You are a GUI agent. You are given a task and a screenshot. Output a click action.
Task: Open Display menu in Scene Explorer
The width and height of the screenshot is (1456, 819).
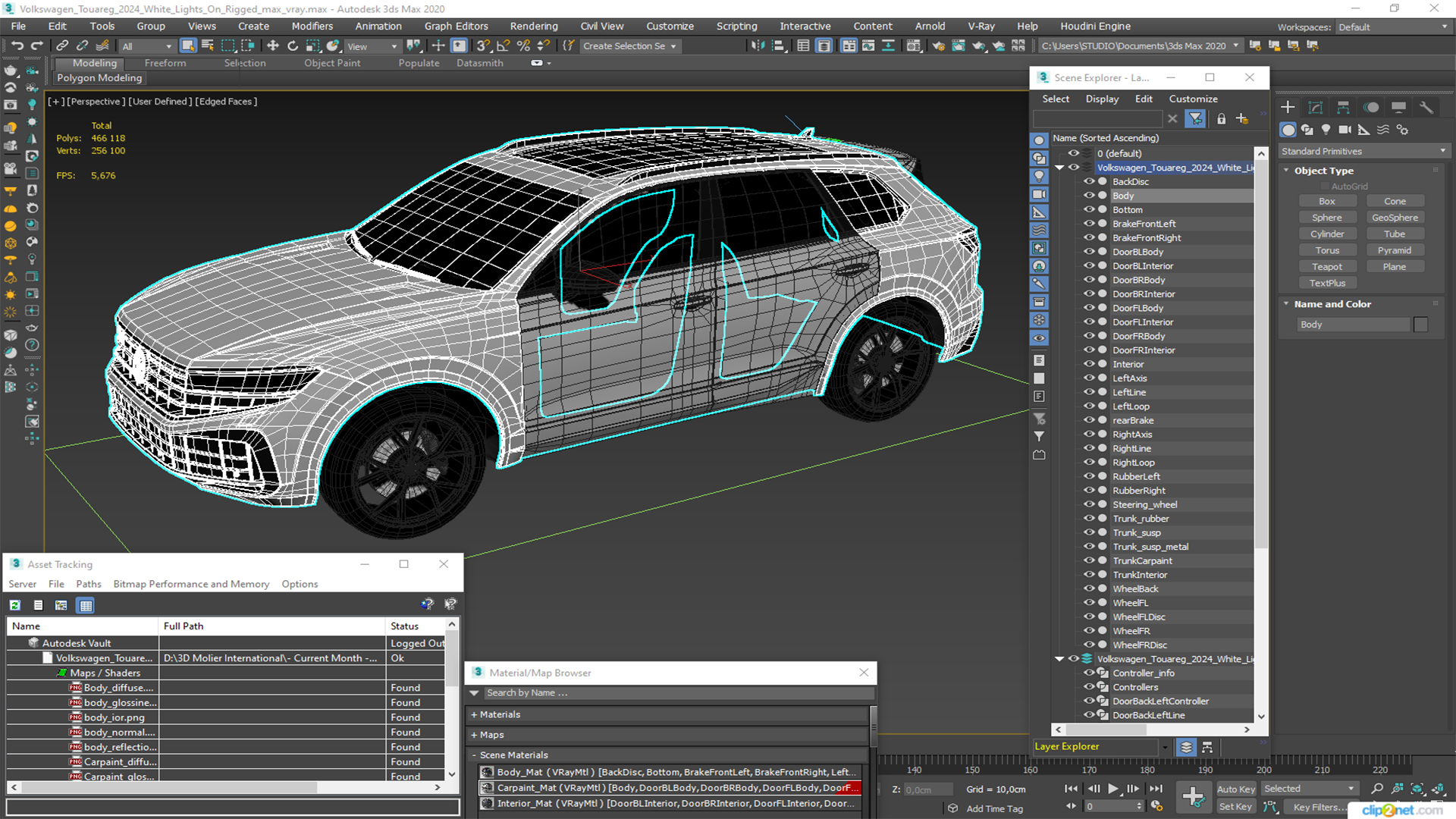pos(1102,99)
